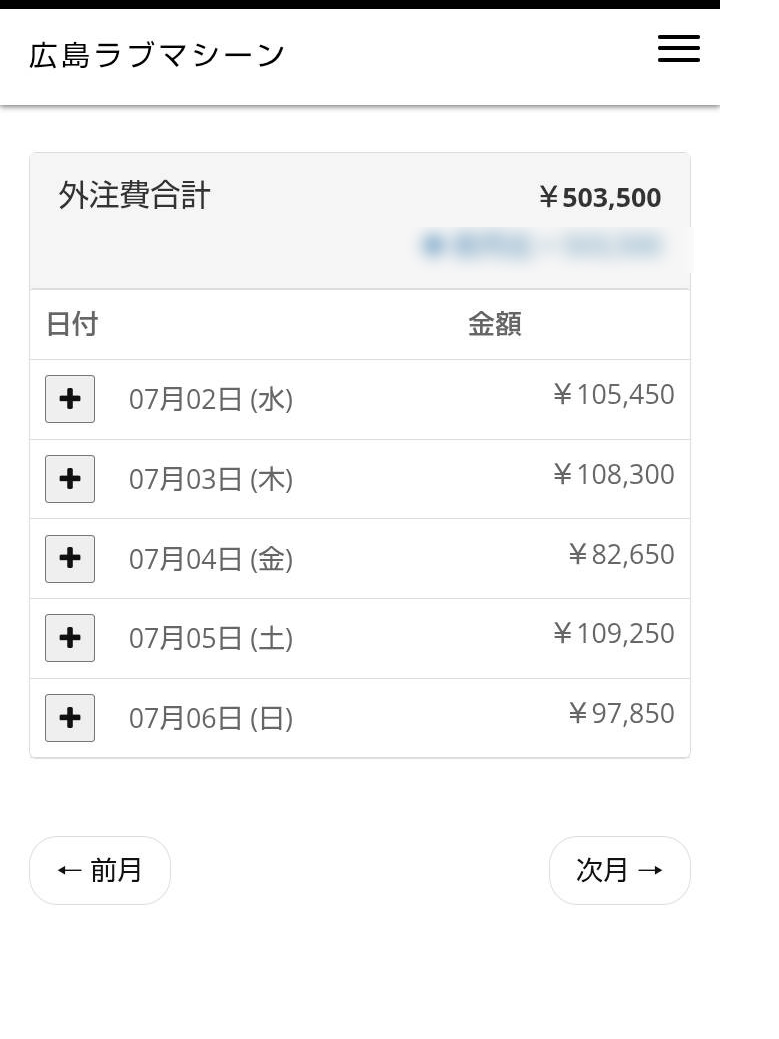Click the 外注費合計 heading
The height and width of the screenshot is (1039, 779).
coord(134,195)
